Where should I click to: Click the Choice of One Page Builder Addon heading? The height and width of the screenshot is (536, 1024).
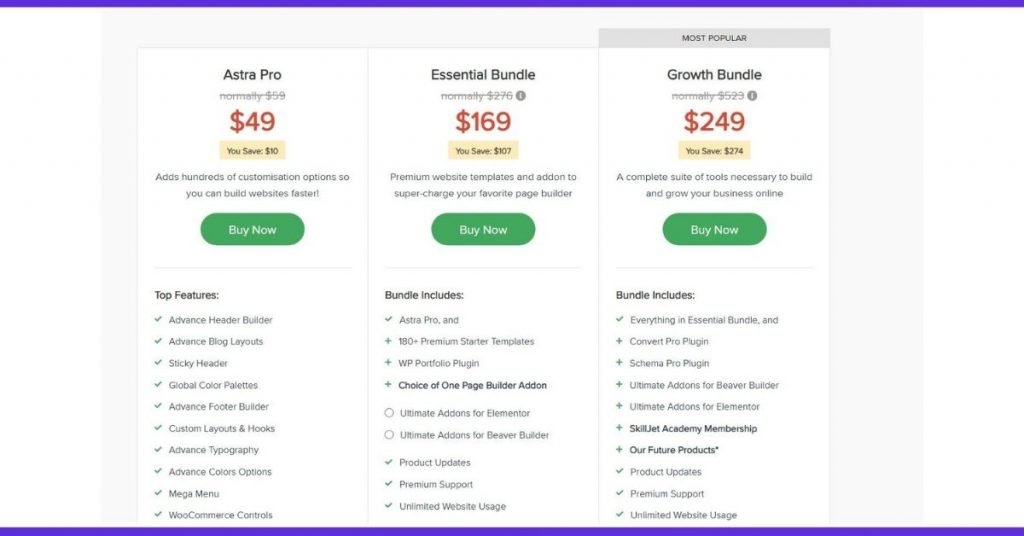click(x=472, y=385)
